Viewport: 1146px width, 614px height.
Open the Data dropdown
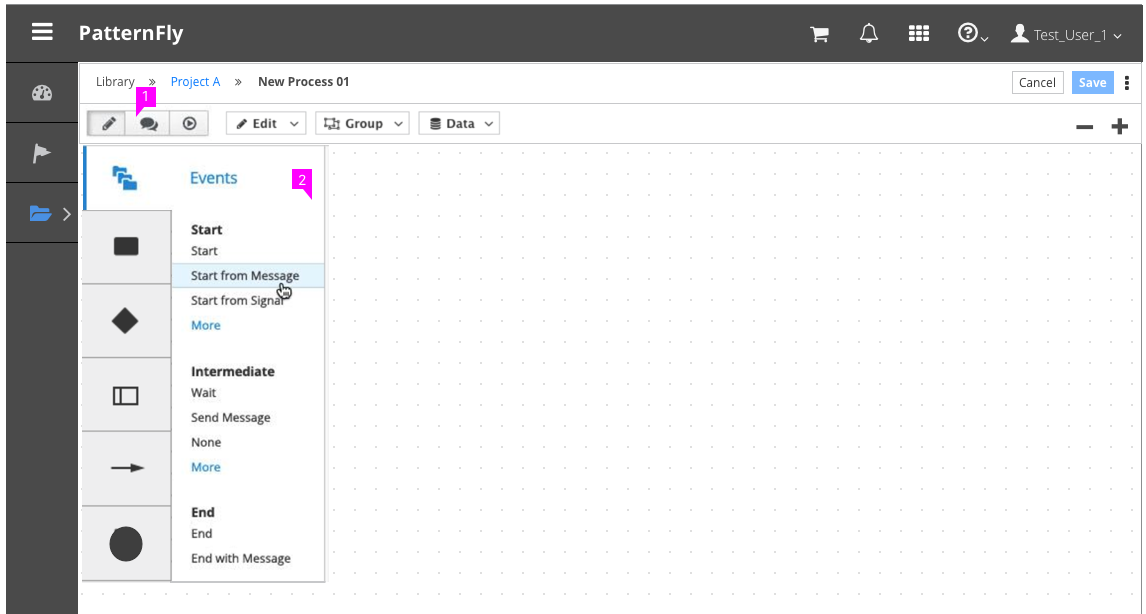click(459, 124)
